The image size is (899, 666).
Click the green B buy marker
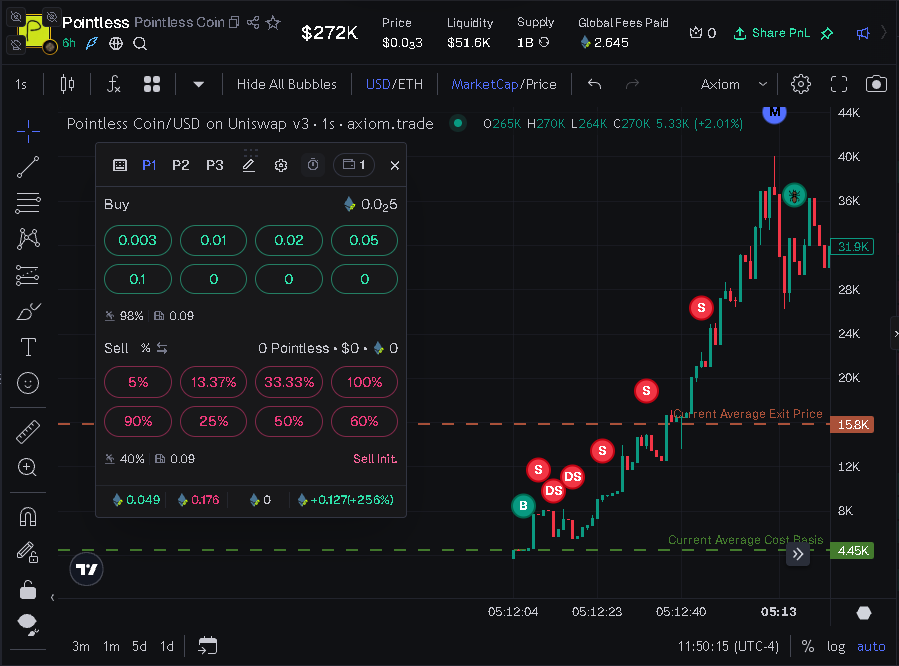click(x=523, y=506)
